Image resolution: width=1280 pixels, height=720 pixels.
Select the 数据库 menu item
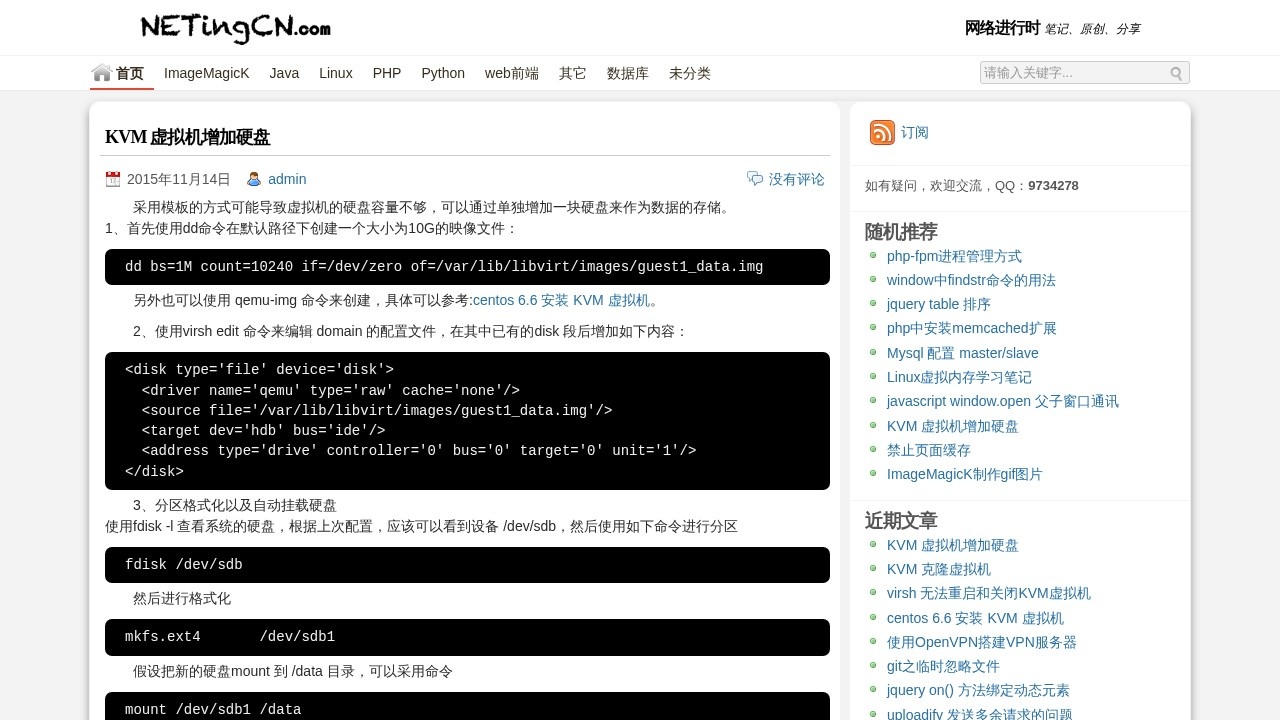628,72
